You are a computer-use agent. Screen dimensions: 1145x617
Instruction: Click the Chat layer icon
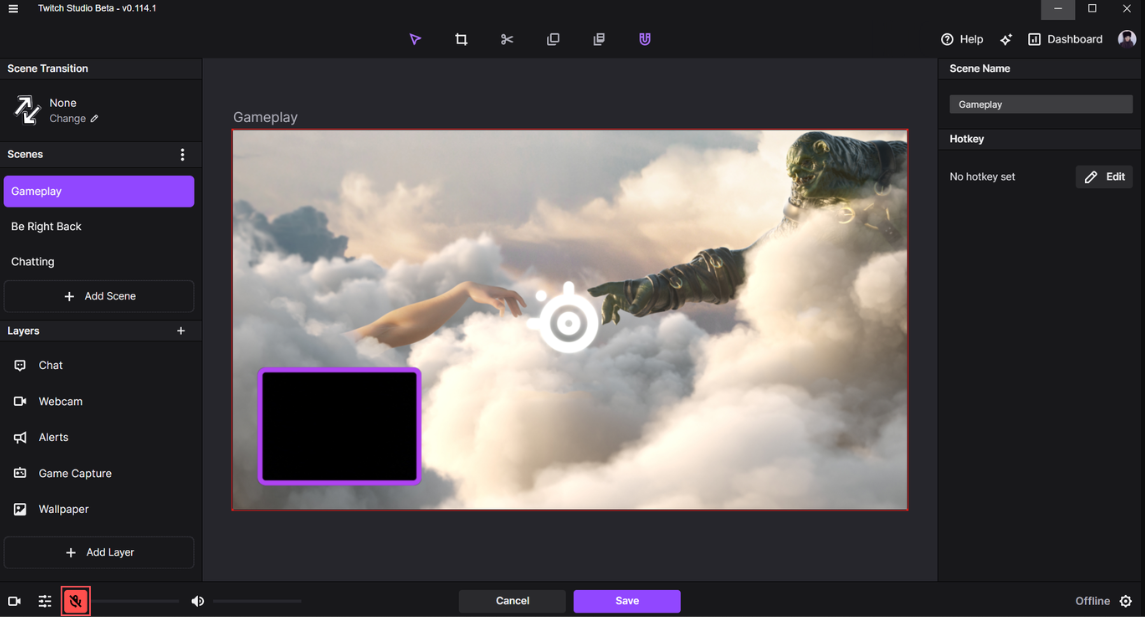[x=20, y=365]
